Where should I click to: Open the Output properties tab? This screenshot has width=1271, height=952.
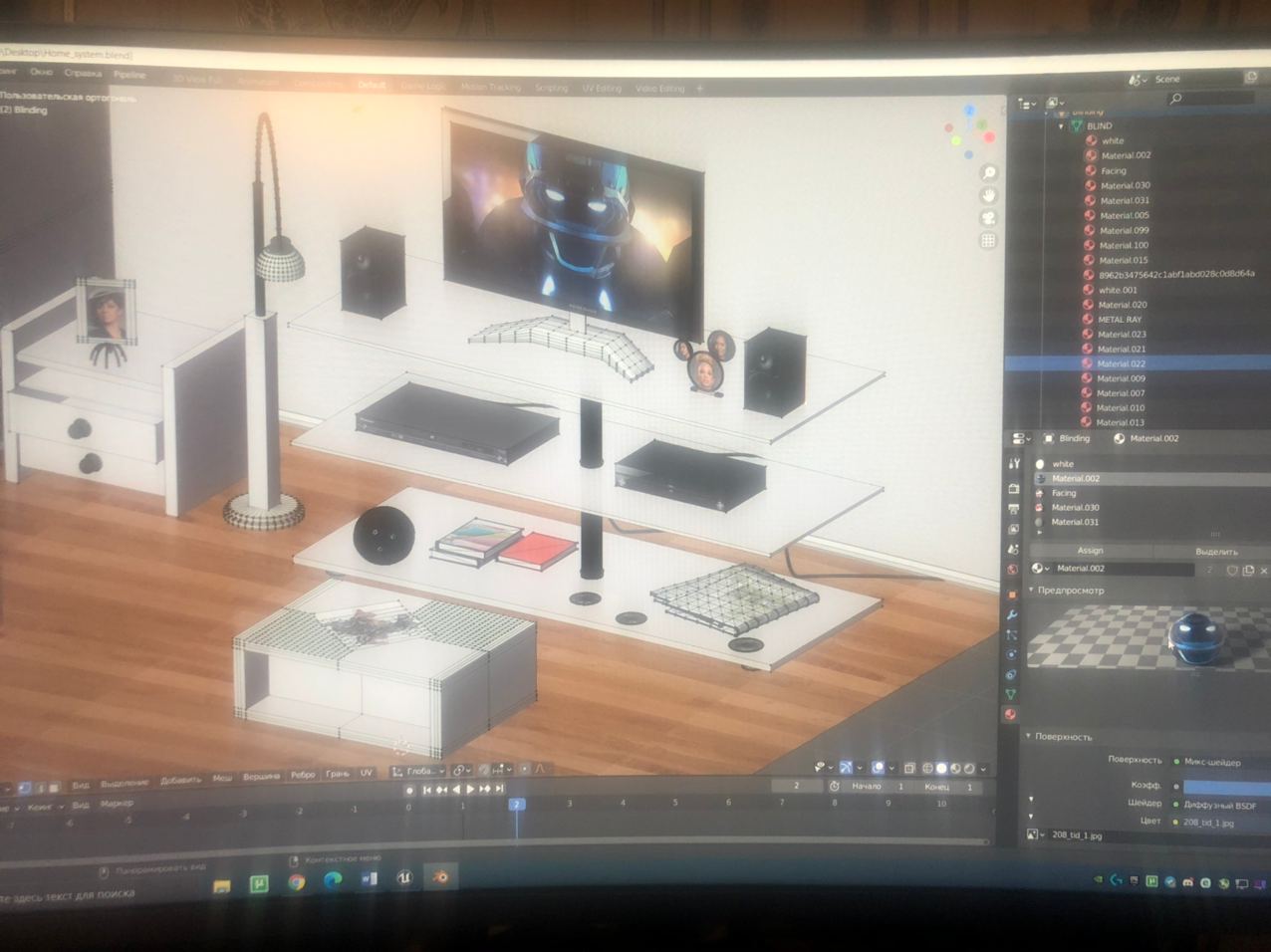pos(1014,509)
